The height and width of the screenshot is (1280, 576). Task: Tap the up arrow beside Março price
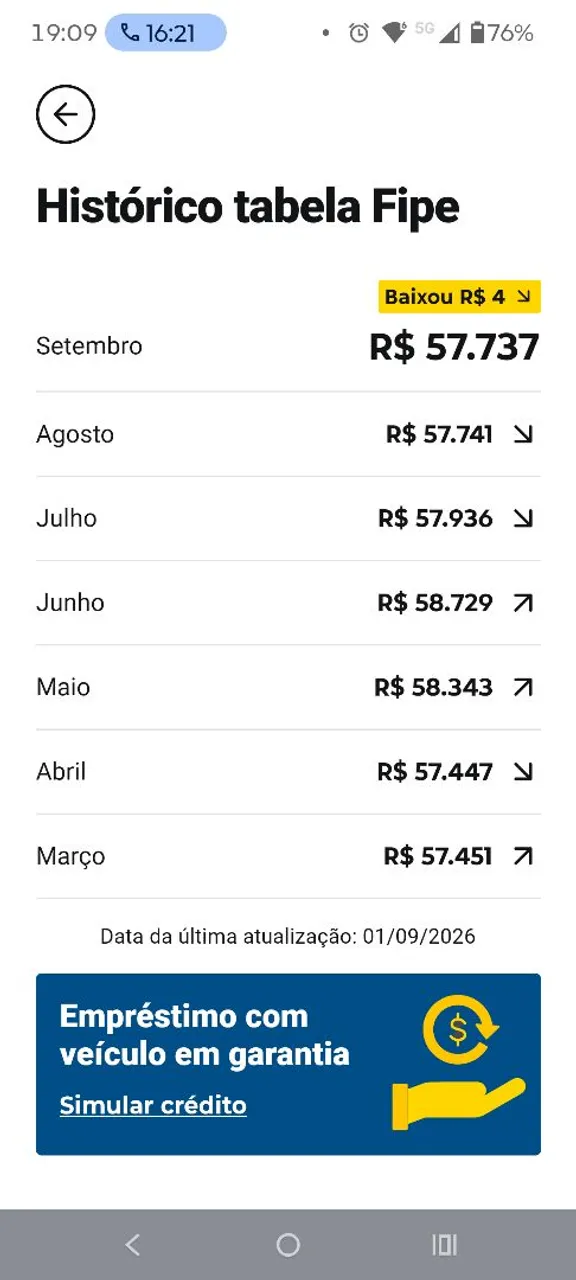523,856
